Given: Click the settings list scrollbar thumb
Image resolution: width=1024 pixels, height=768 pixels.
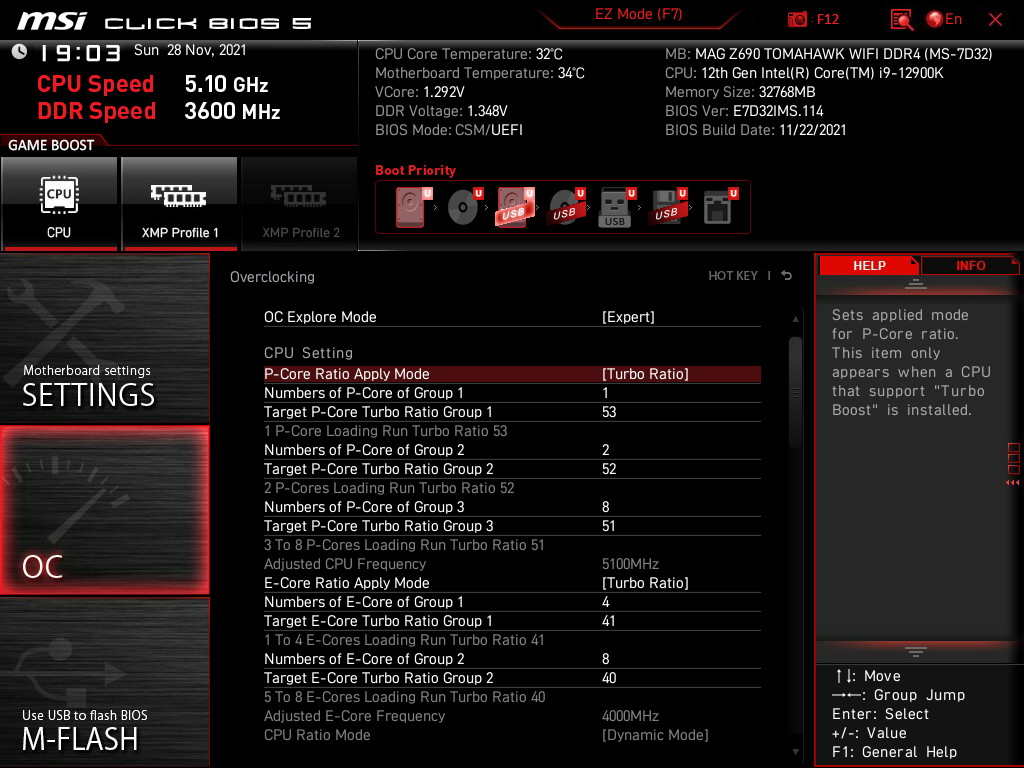Looking at the screenshot, I should [x=795, y=392].
